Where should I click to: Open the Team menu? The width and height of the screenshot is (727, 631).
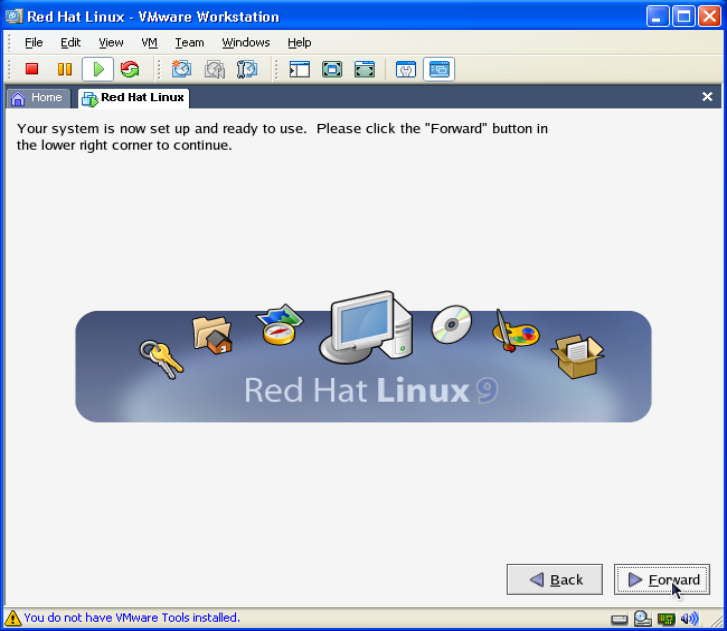(x=189, y=42)
